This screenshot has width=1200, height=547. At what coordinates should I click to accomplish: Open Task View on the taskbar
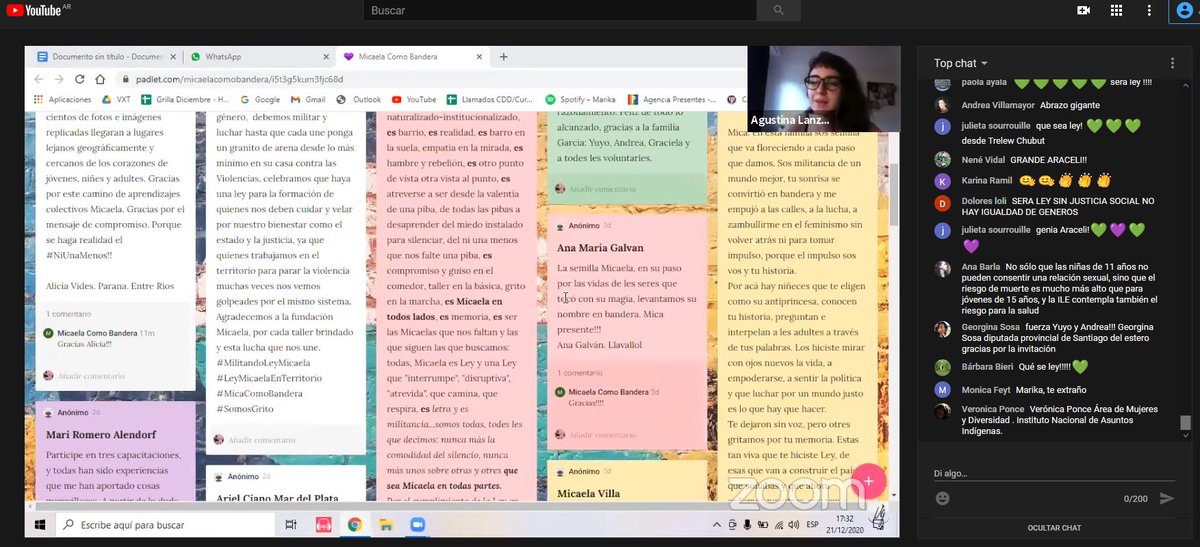[x=291, y=524]
